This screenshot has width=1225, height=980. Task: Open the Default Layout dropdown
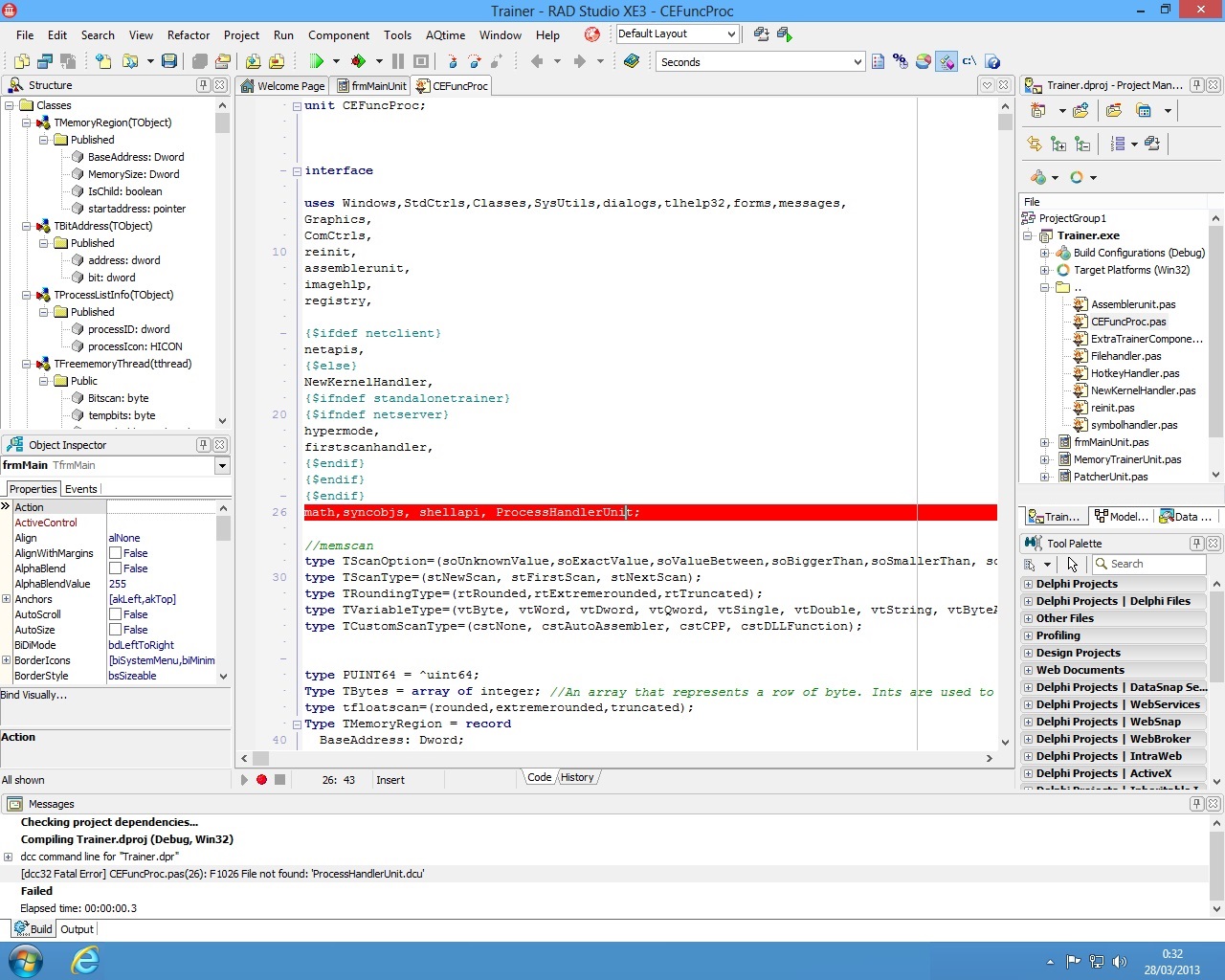coord(731,34)
